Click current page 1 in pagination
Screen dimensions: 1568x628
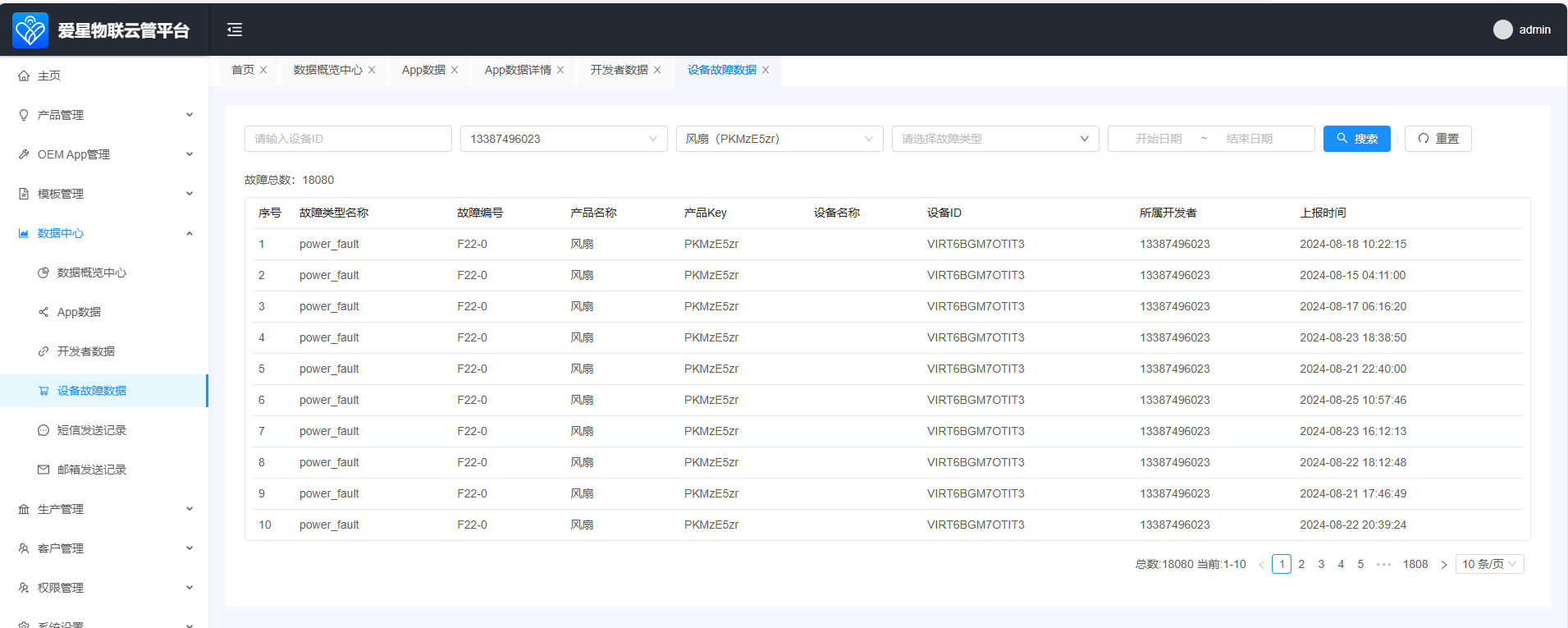1282,564
